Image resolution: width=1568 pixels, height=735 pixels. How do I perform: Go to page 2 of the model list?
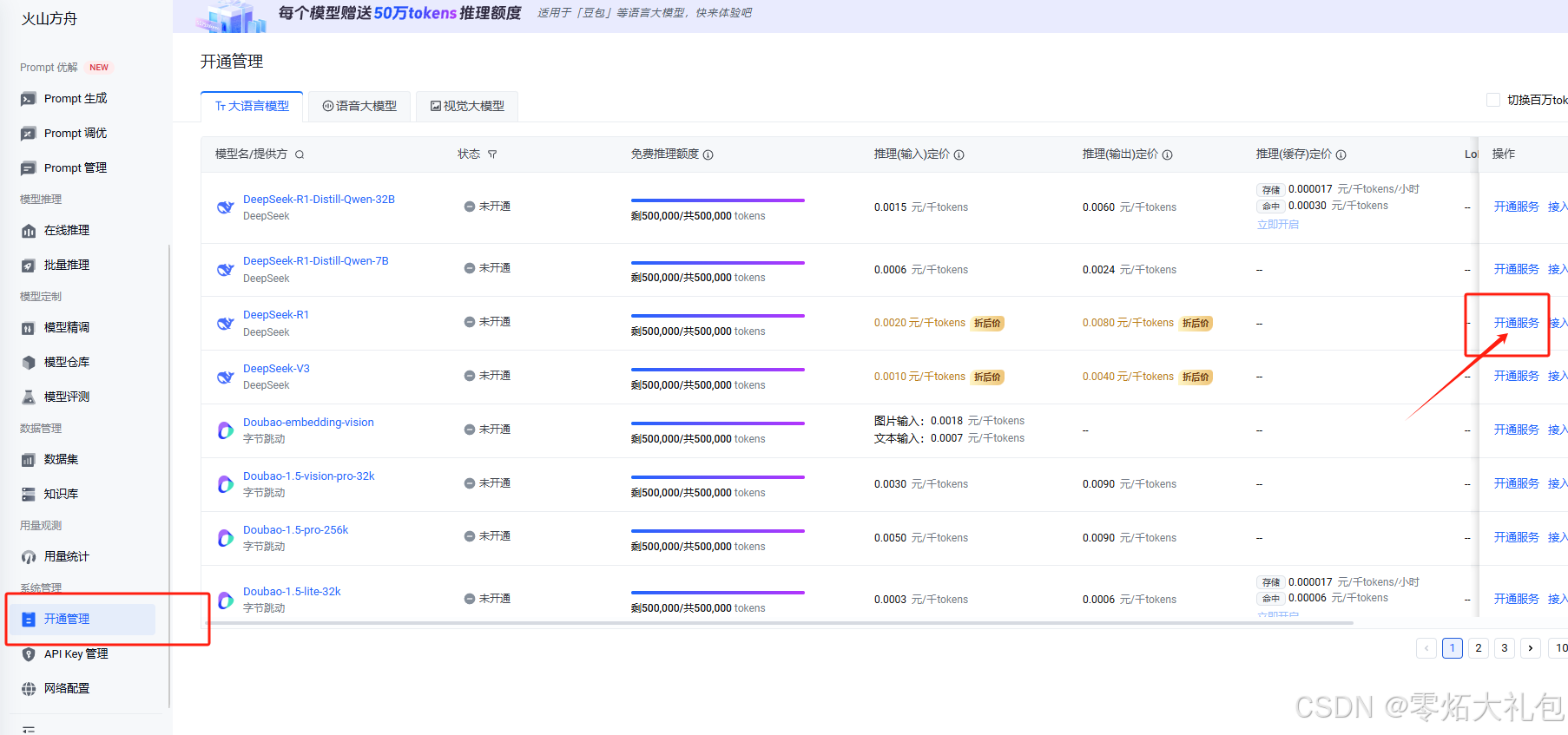(1479, 648)
